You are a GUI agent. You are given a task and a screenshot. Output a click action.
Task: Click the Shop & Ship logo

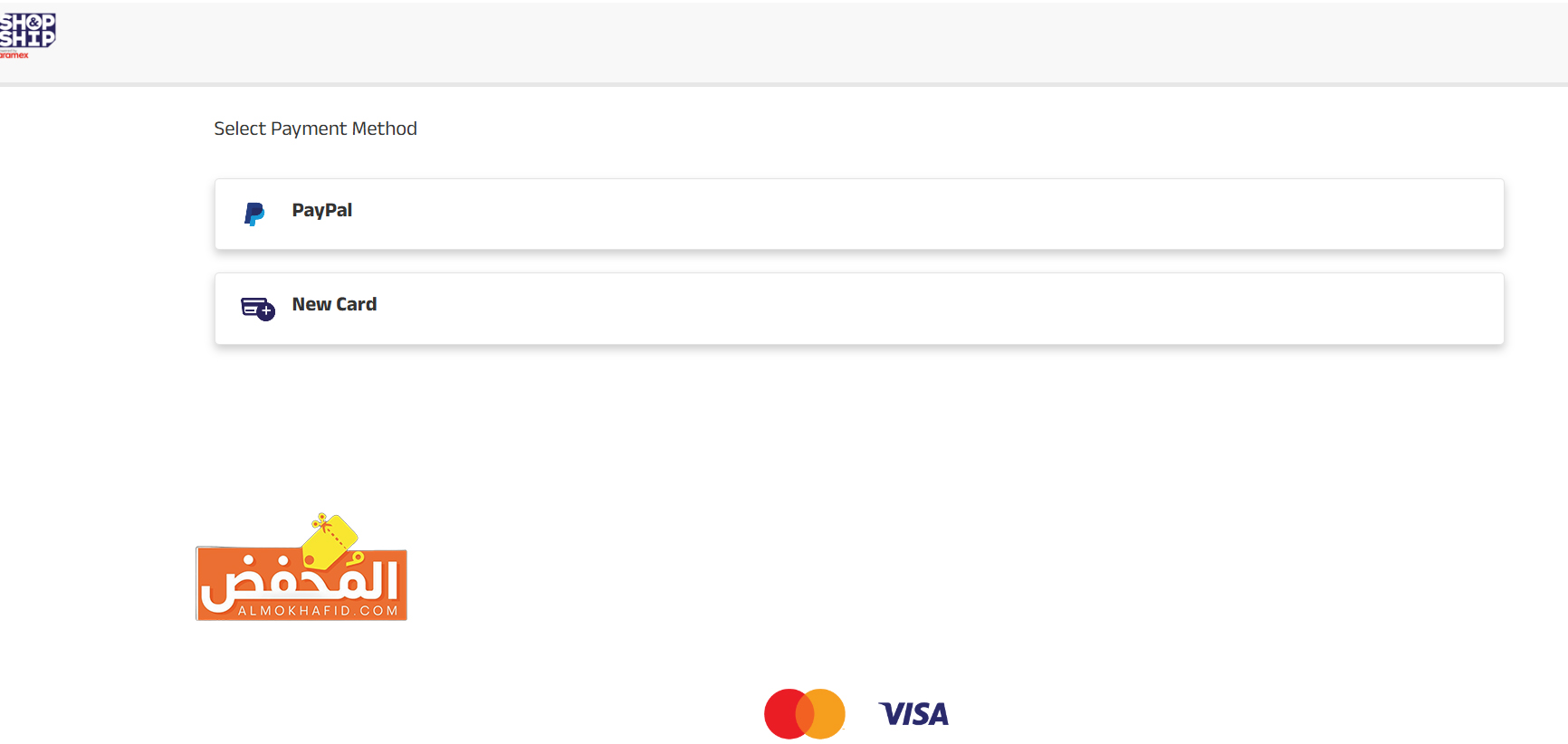[x=27, y=31]
